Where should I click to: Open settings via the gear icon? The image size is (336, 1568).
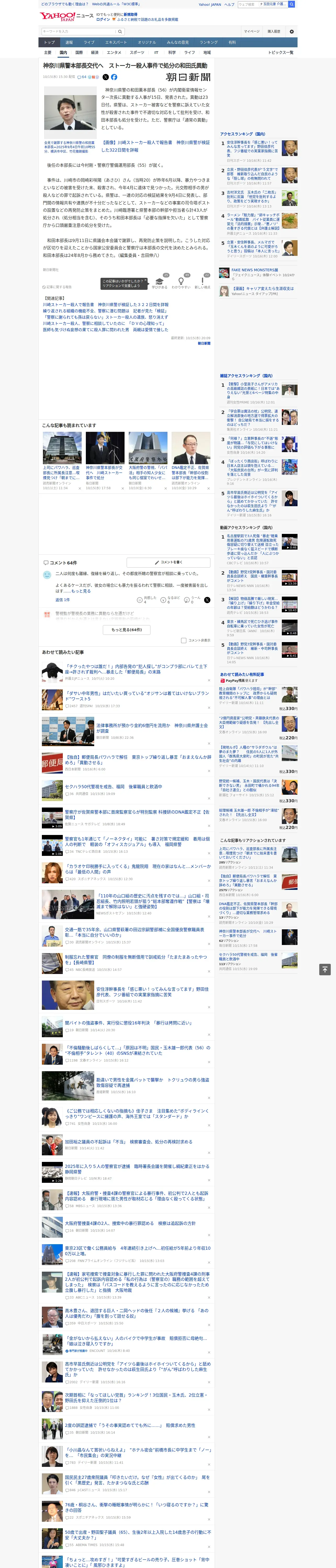(x=292, y=32)
